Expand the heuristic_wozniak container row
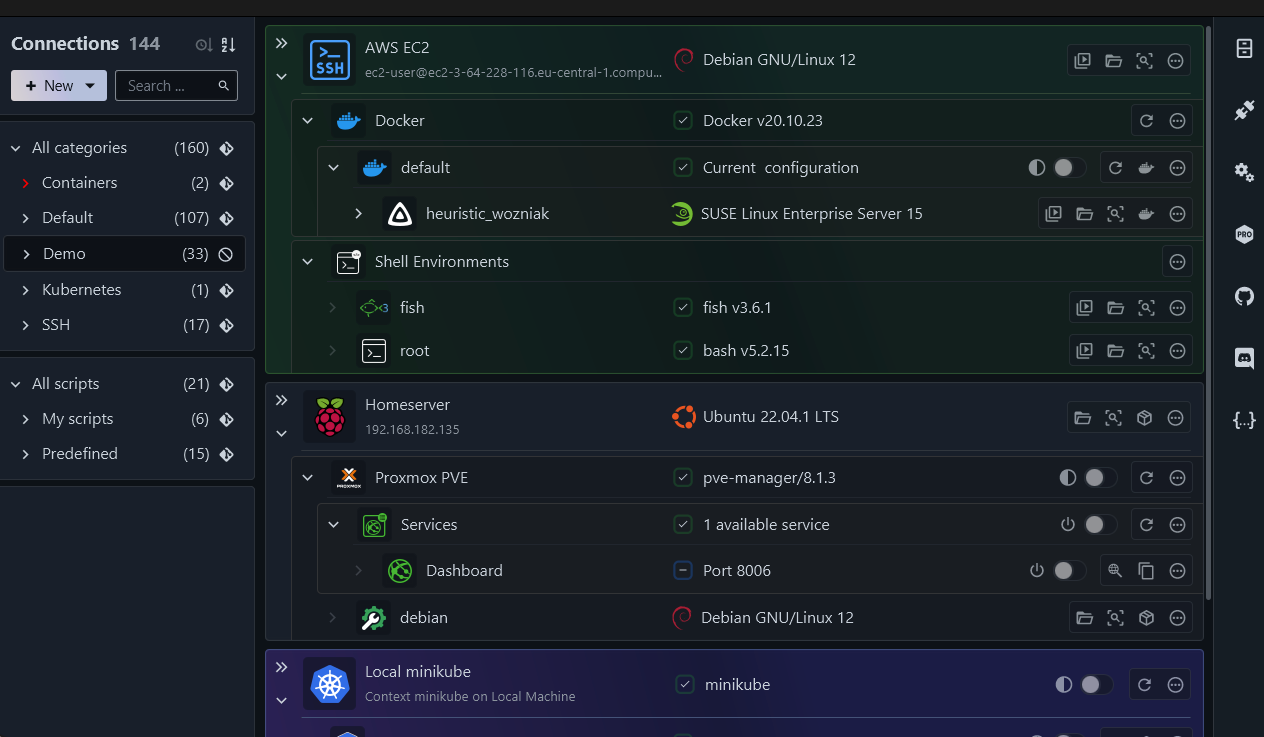The image size is (1264, 737). click(x=359, y=214)
